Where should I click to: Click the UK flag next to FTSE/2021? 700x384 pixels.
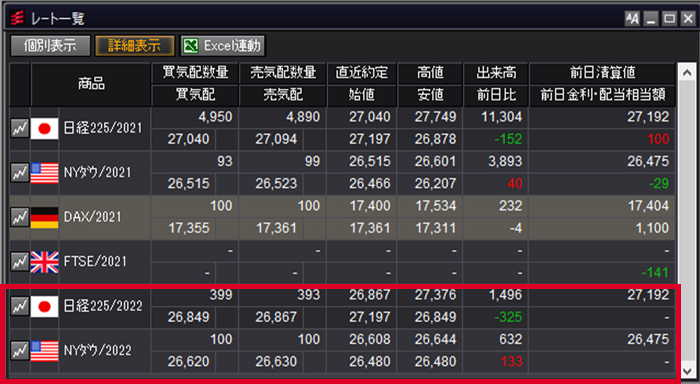click(x=44, y=262)
